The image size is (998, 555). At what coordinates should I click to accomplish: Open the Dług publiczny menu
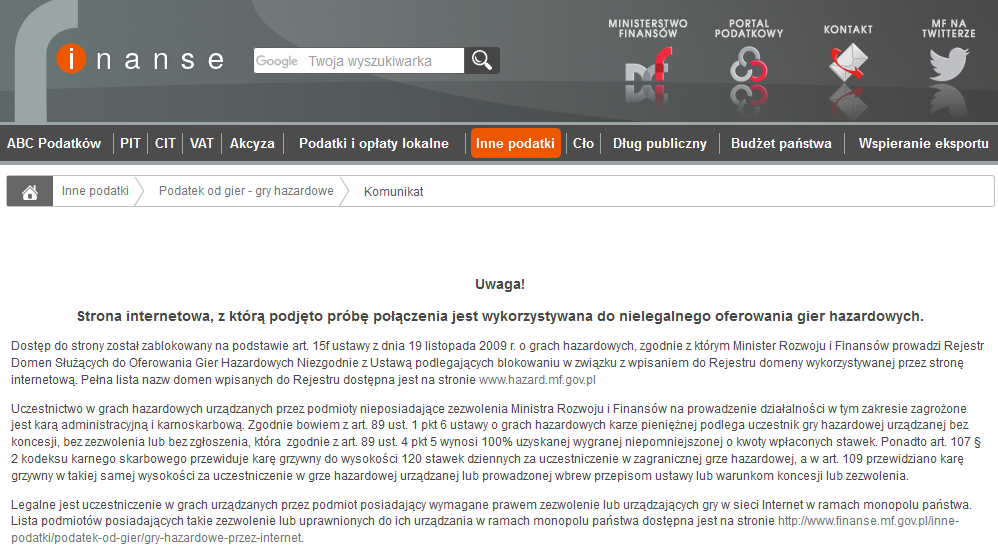point(659,143)
